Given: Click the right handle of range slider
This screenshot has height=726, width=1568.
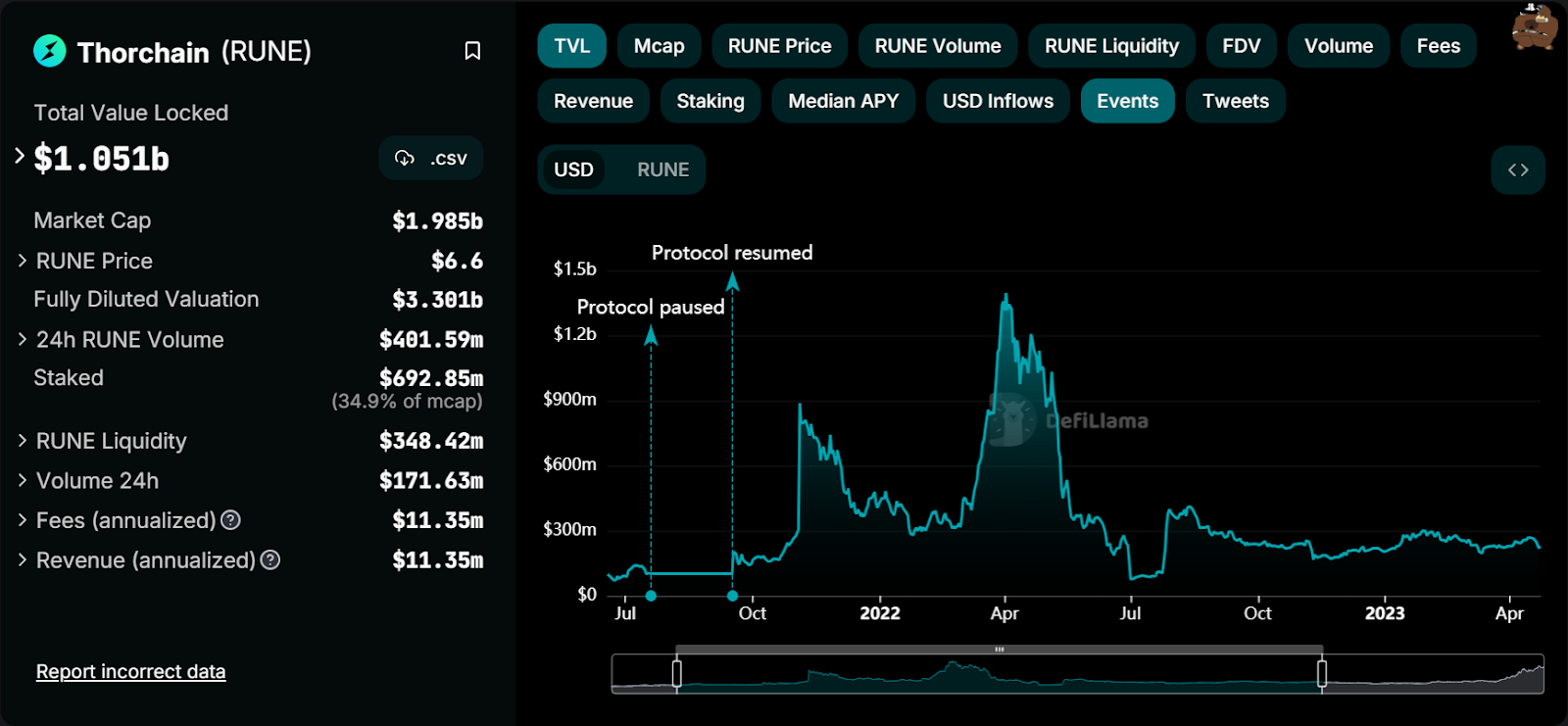Looking at the screenshot, I should point(1322,673).
